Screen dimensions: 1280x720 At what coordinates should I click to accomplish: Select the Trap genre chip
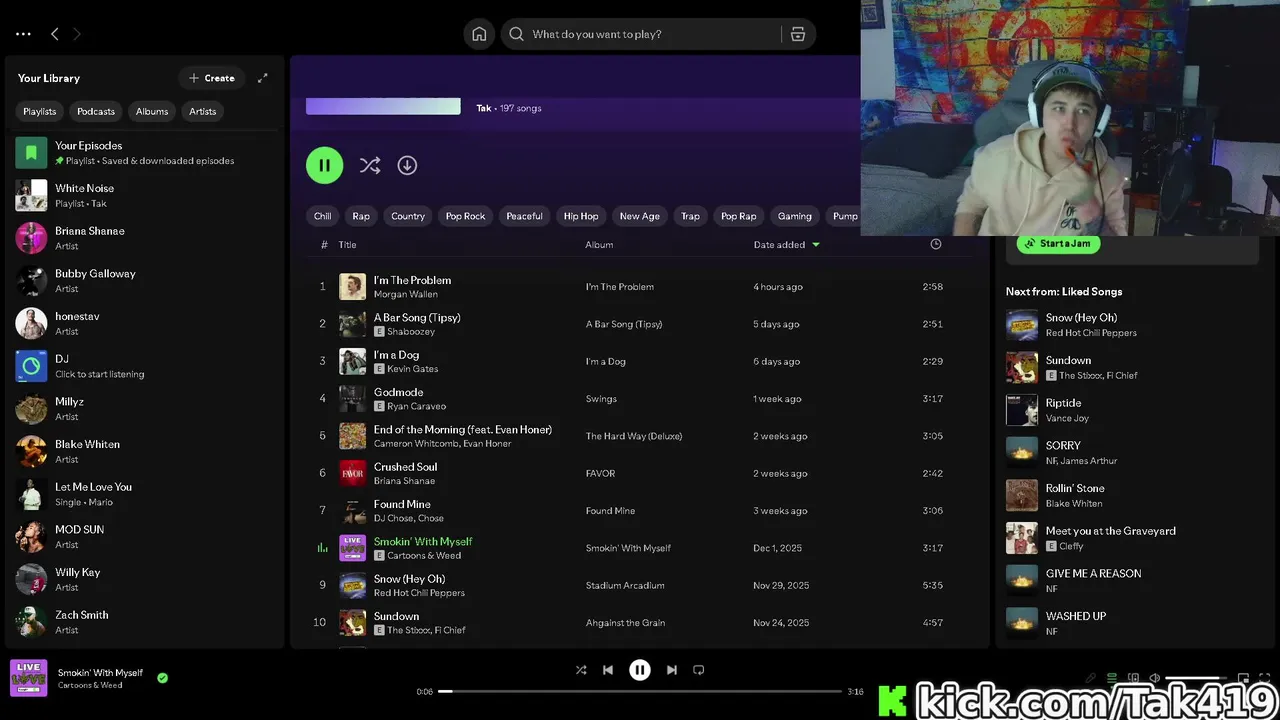coord(691,216)
